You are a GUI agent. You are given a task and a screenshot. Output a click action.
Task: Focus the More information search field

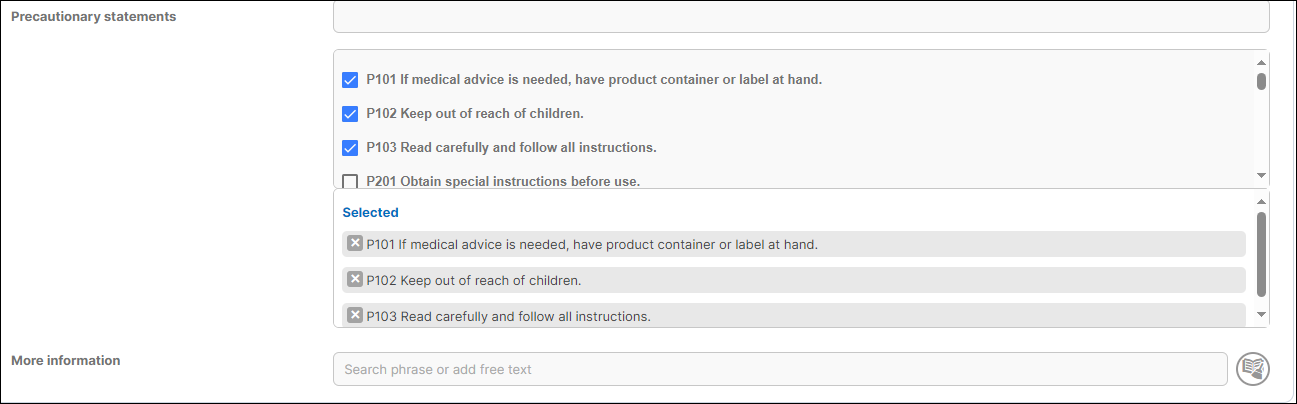click(x=780, y=369)
